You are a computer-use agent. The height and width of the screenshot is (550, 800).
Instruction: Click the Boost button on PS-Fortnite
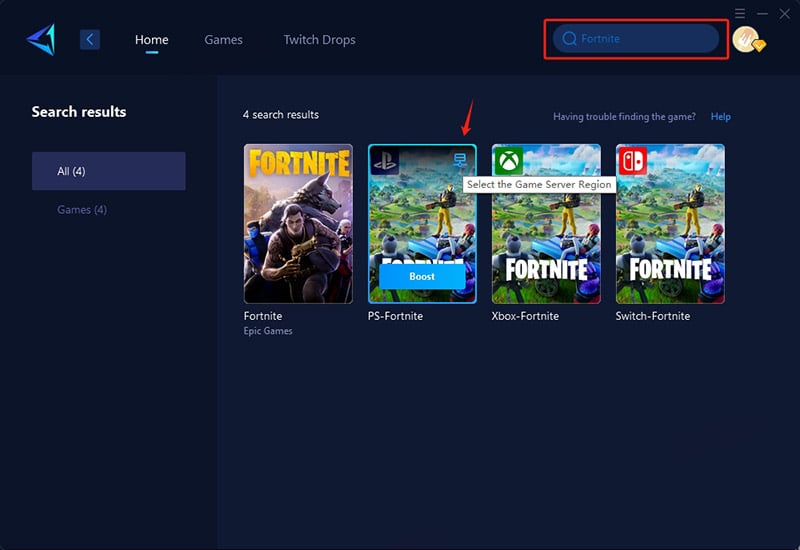(x=422, y=276)
